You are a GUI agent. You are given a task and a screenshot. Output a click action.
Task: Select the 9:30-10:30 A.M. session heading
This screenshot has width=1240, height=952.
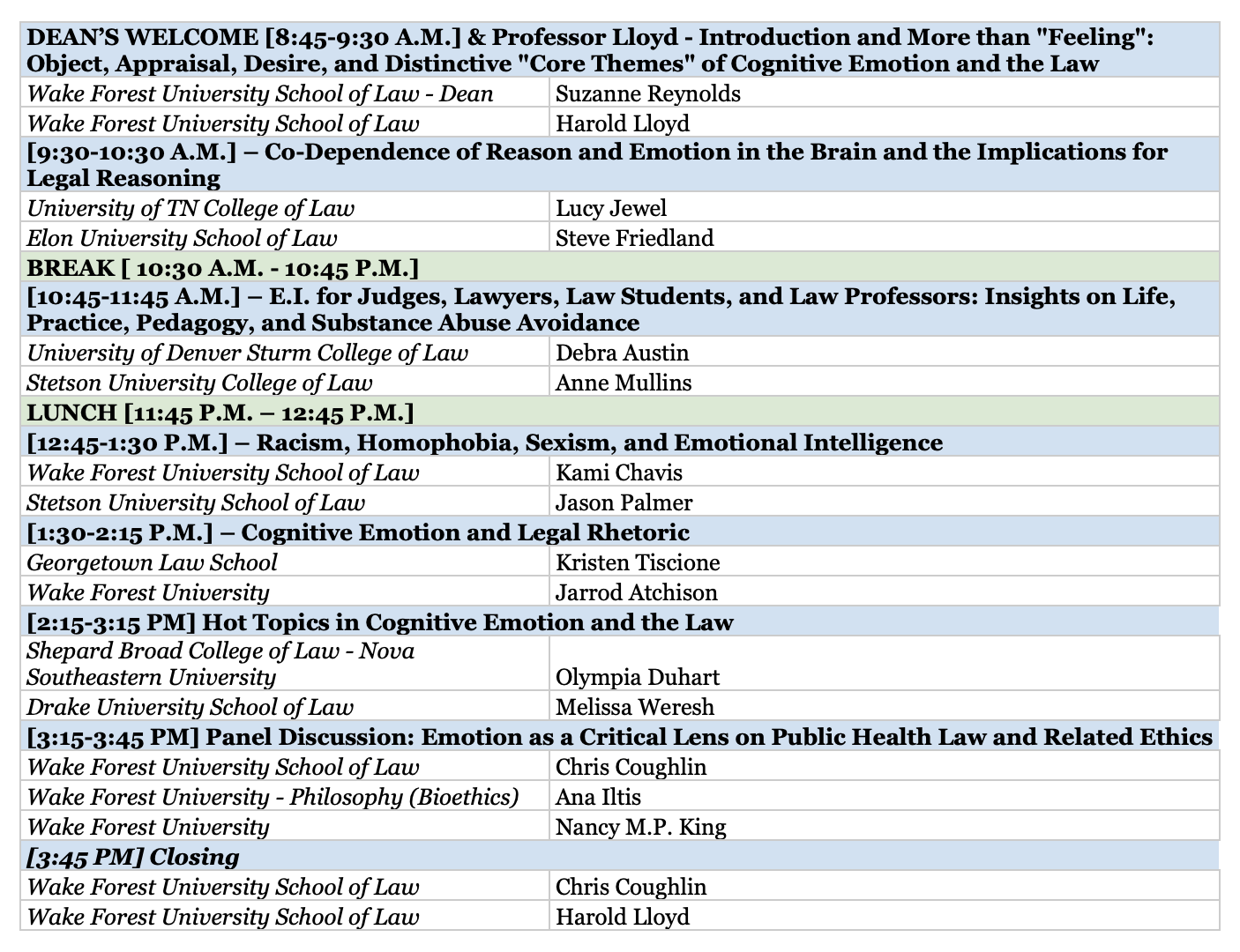point(620,165)
